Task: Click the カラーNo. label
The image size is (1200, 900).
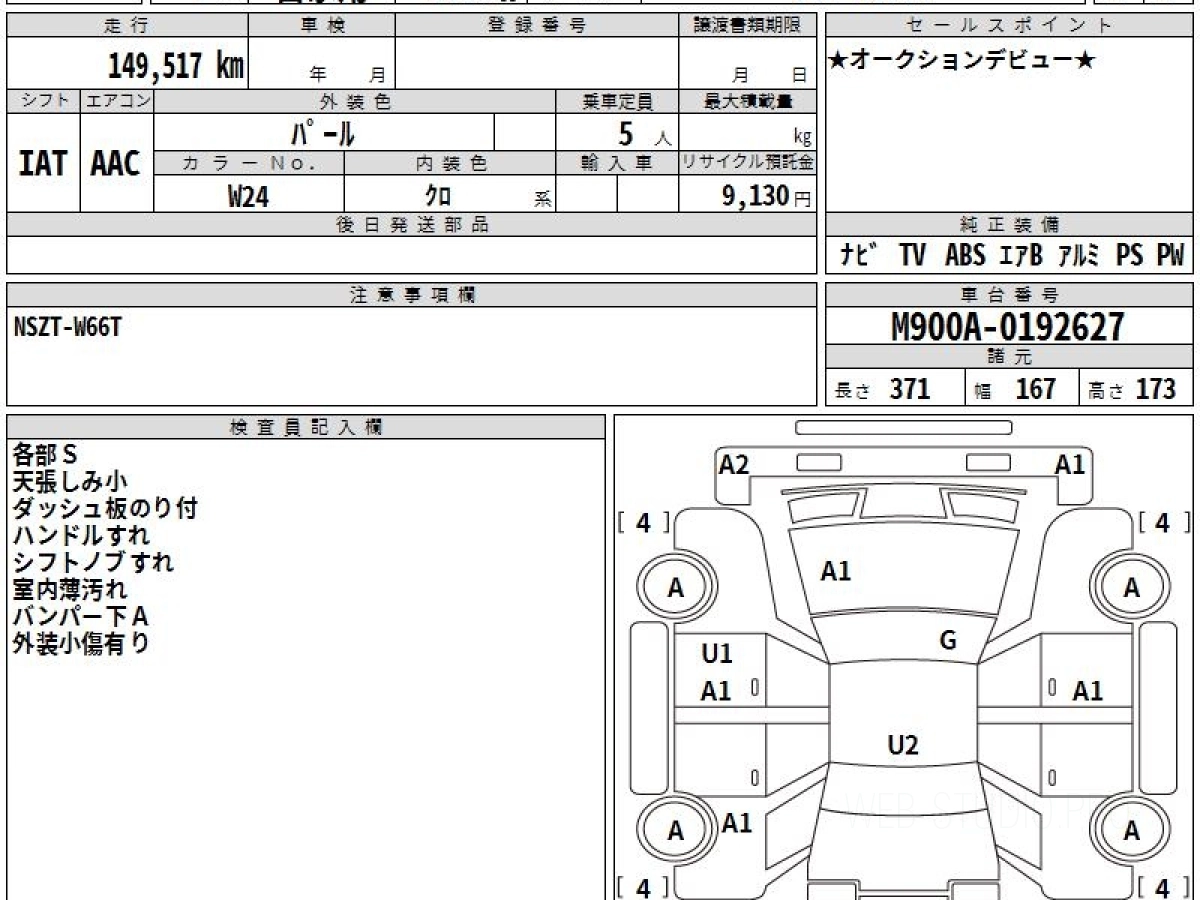Action: (249, 163)
